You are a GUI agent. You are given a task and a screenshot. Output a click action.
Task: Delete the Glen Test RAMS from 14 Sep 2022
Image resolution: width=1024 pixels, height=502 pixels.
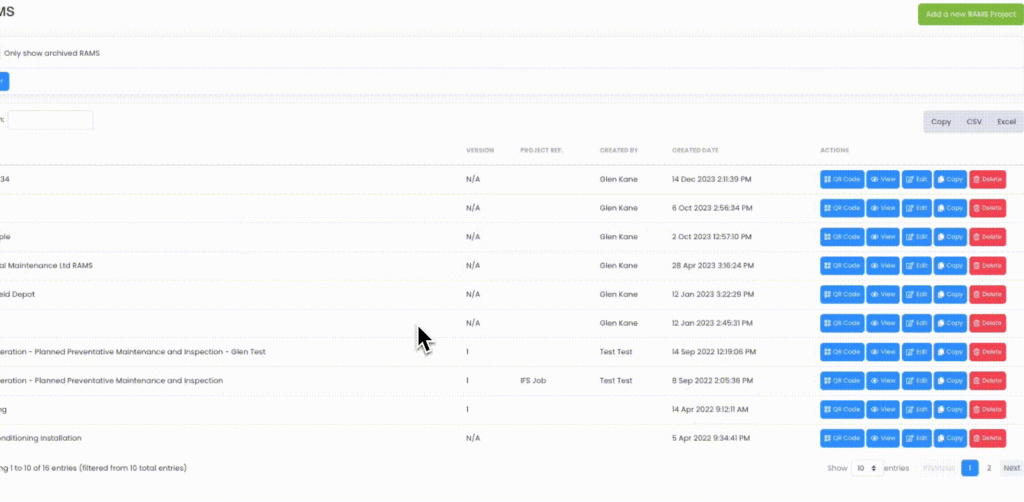coord(987,352)
